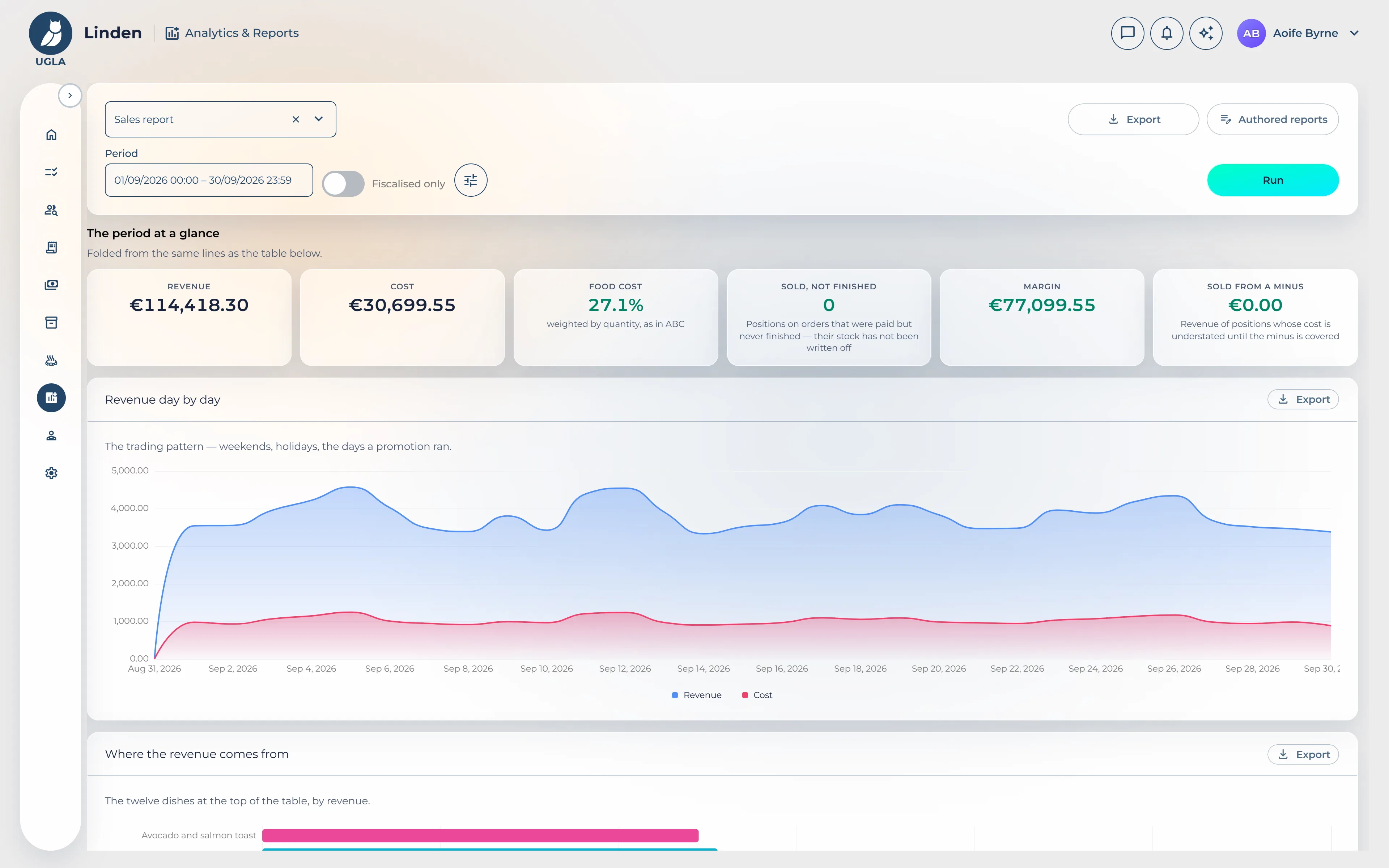Click the Margin €77,099.55 value
This screenshot has height=868, width=1389.
click(1042, 305)
